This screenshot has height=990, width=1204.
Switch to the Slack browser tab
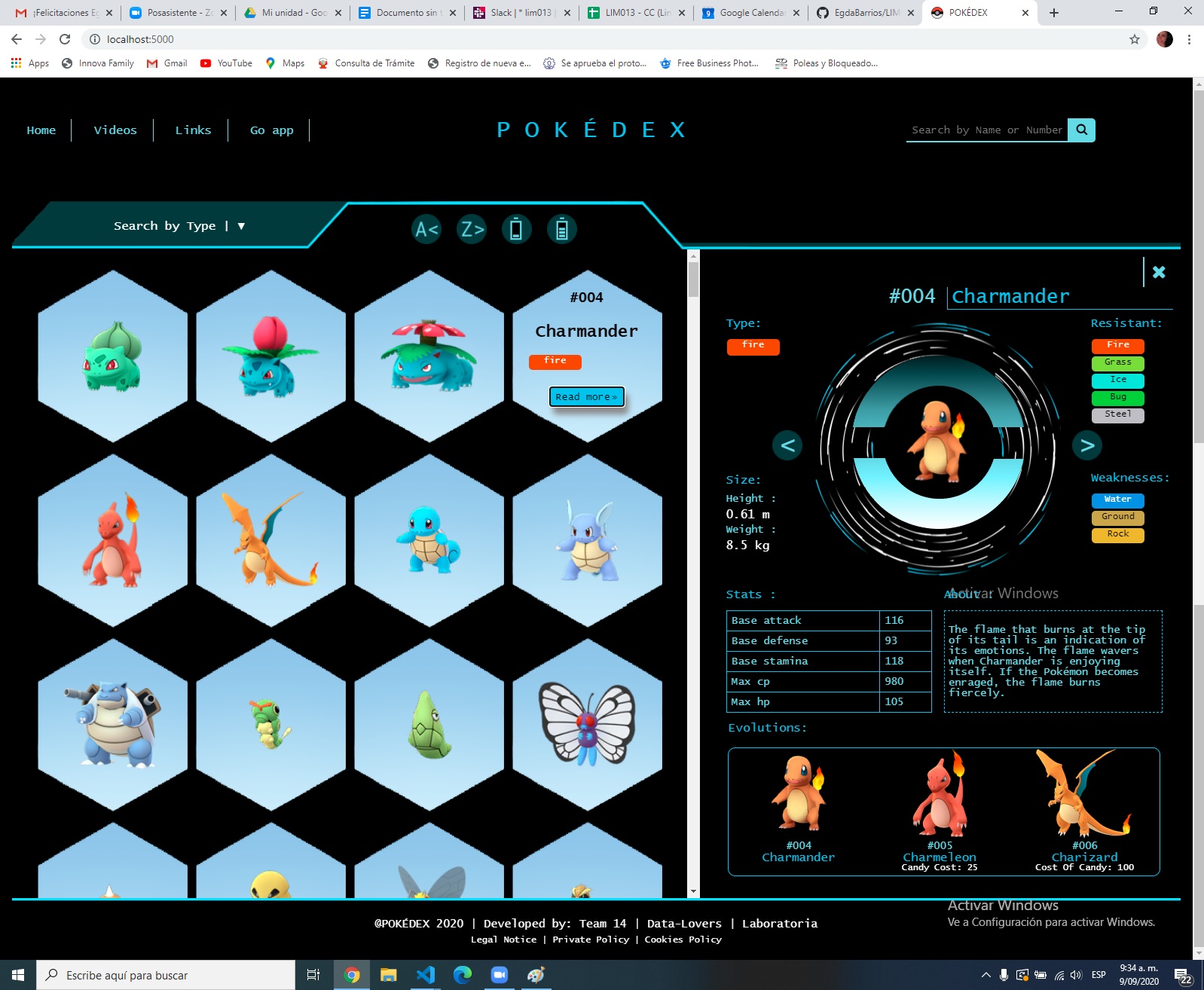pos(521,13)
